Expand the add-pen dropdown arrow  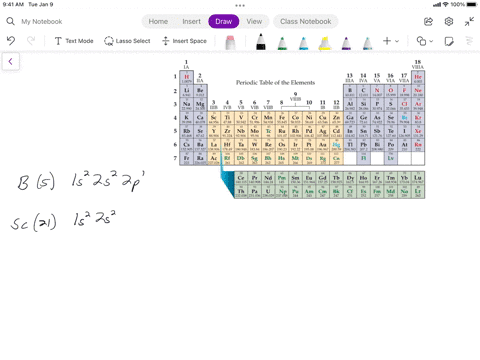[x=397, y=41]
